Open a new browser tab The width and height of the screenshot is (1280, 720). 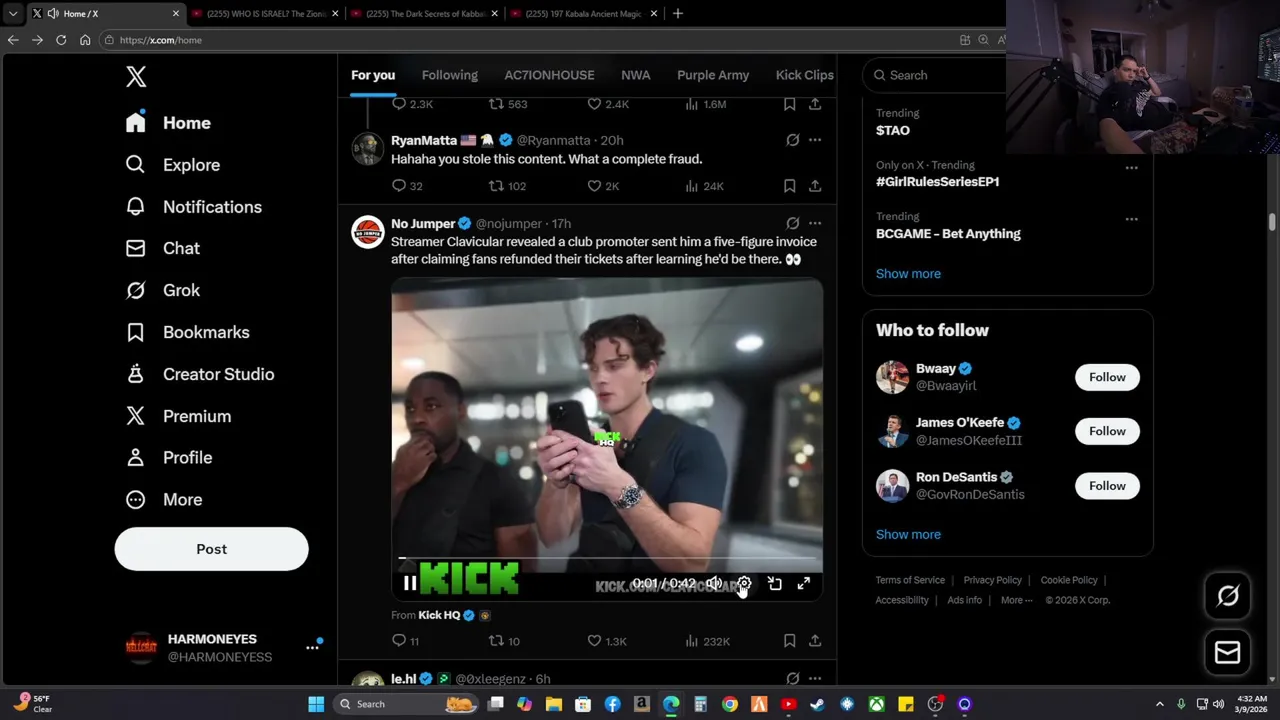tap(678, 13)
